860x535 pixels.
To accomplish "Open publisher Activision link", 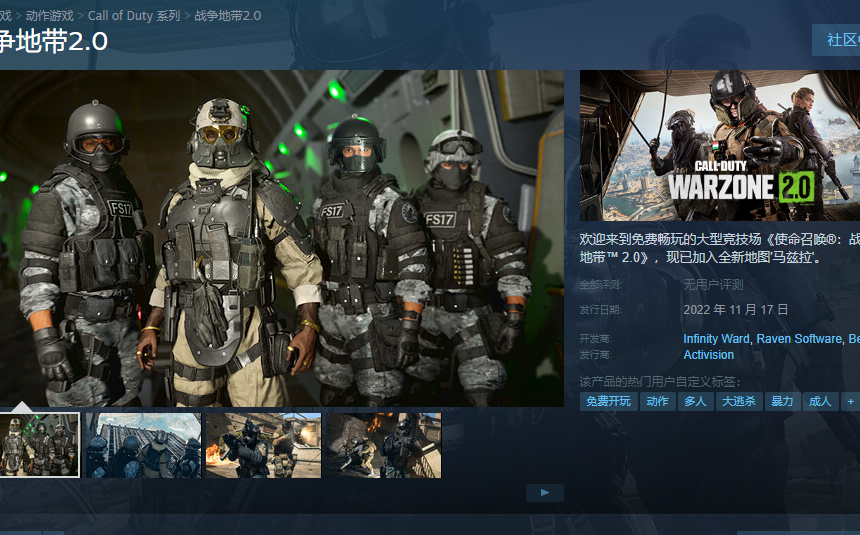I will [x=709, y=354].
